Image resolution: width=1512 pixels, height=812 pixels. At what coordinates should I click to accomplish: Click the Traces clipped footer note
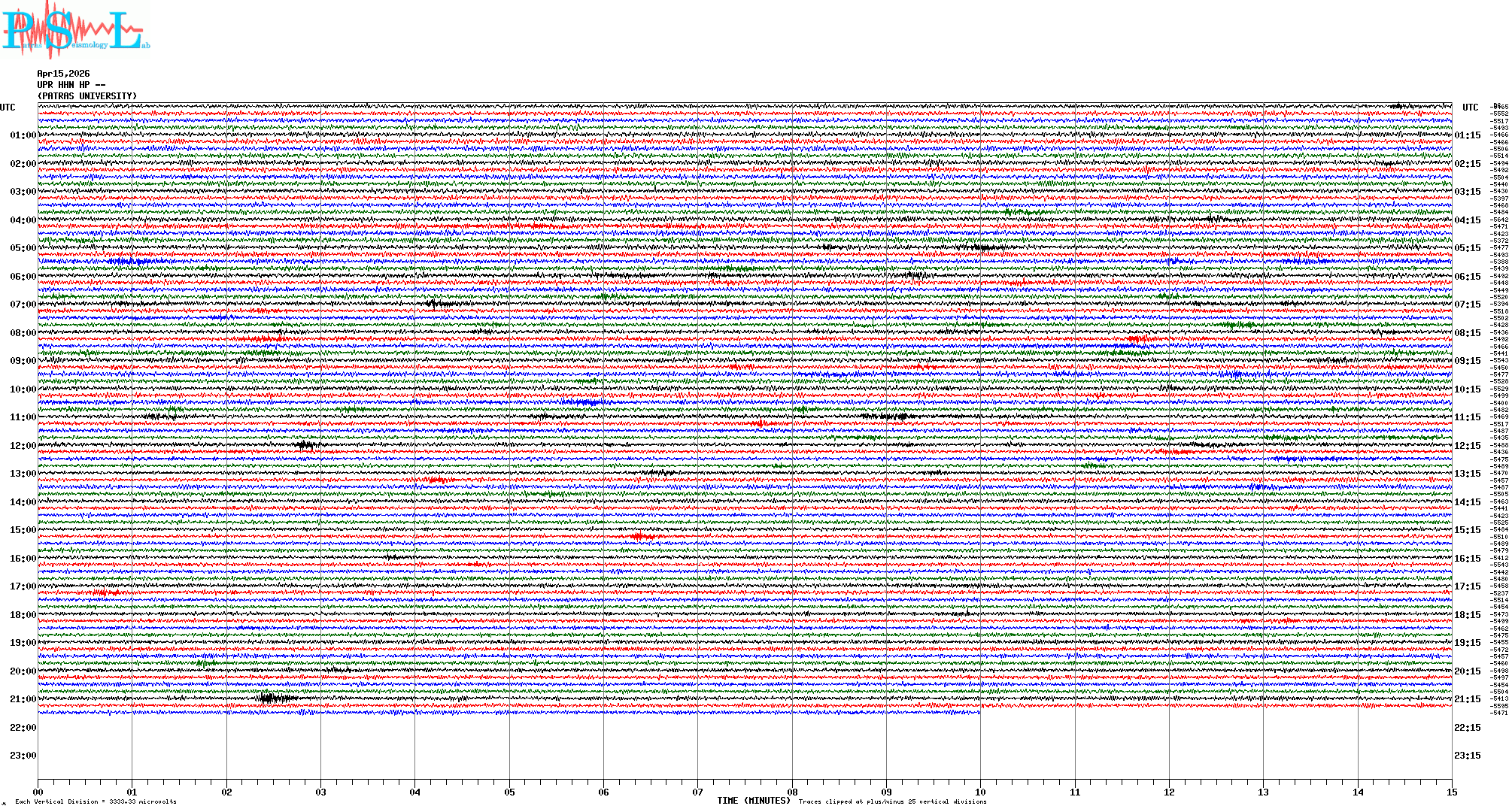point(892,801)
